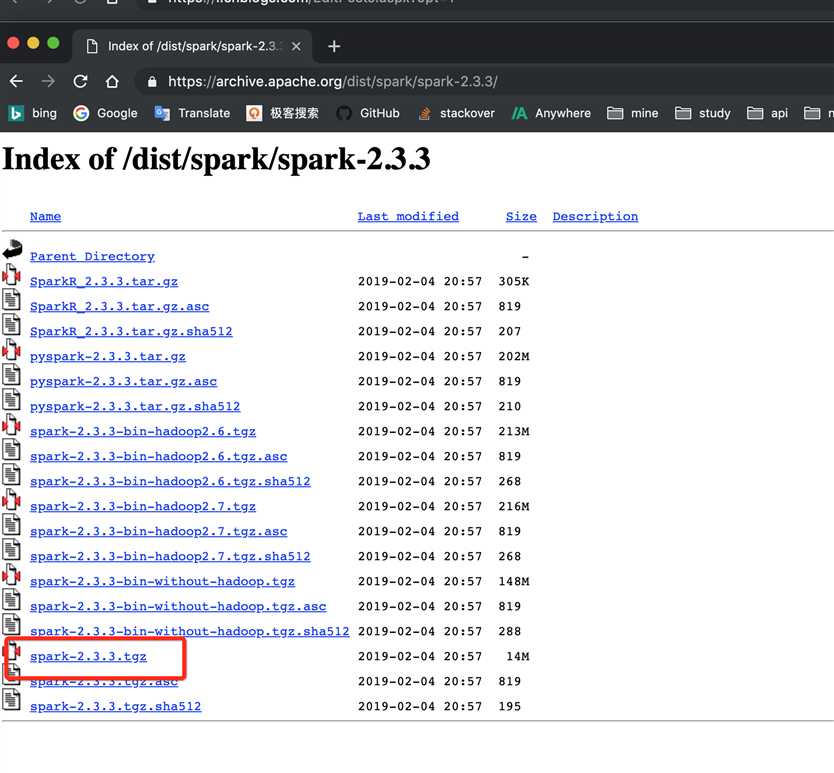Reload the page with the refresh icon

click(80, 81)
